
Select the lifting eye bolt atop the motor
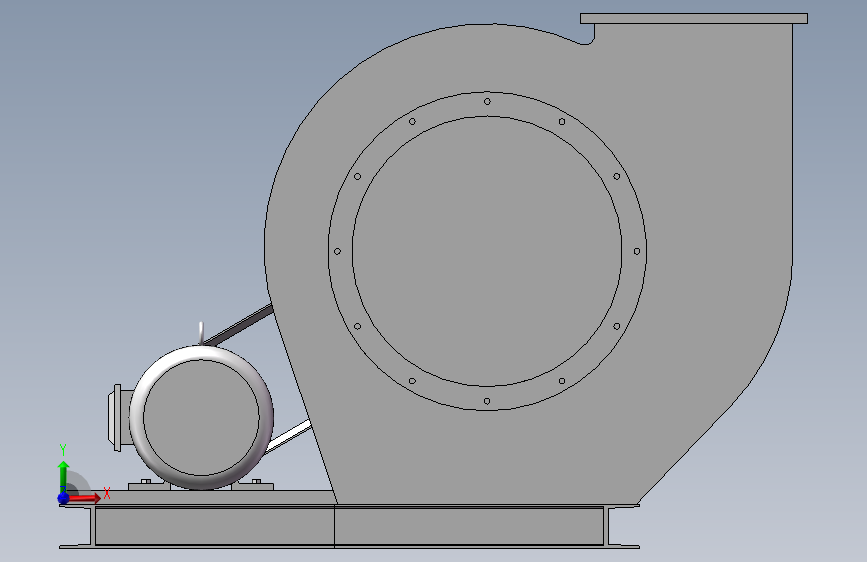coord(201,332)
